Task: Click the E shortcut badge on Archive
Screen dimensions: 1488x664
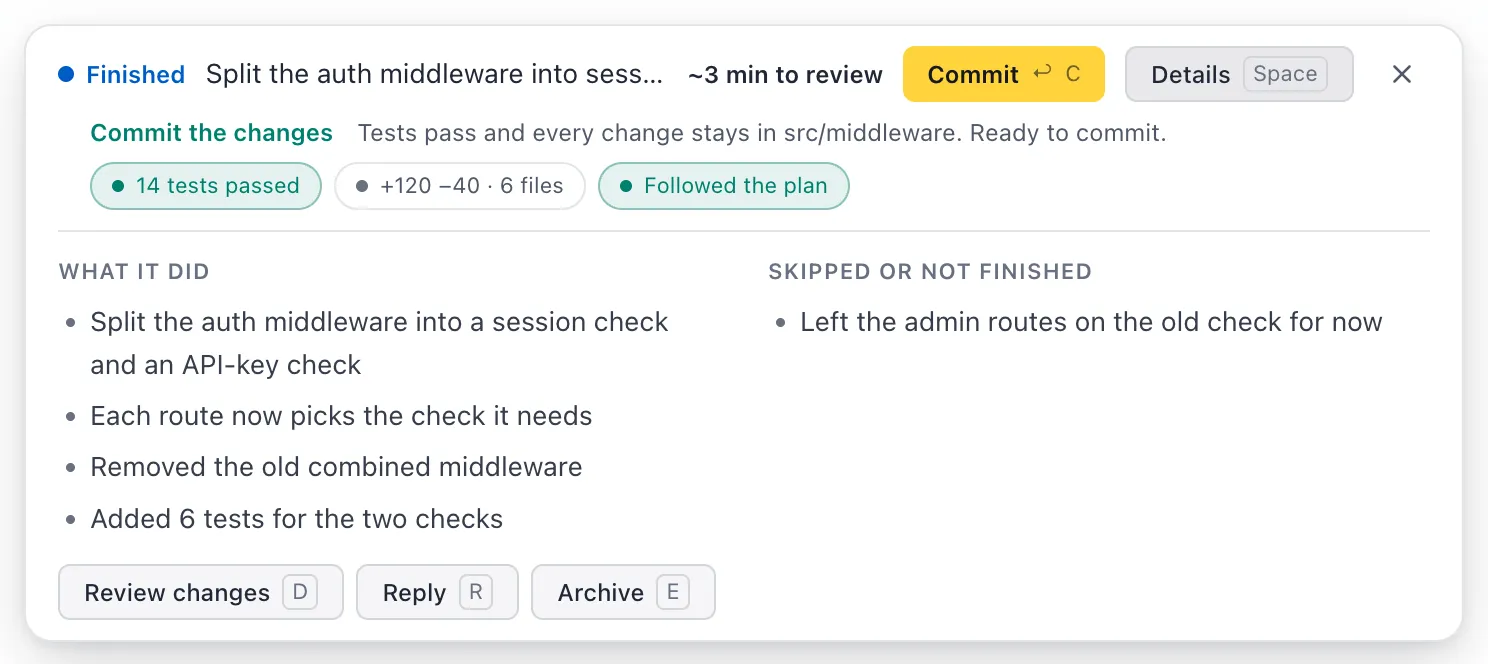Action: (x=673, y=592)
